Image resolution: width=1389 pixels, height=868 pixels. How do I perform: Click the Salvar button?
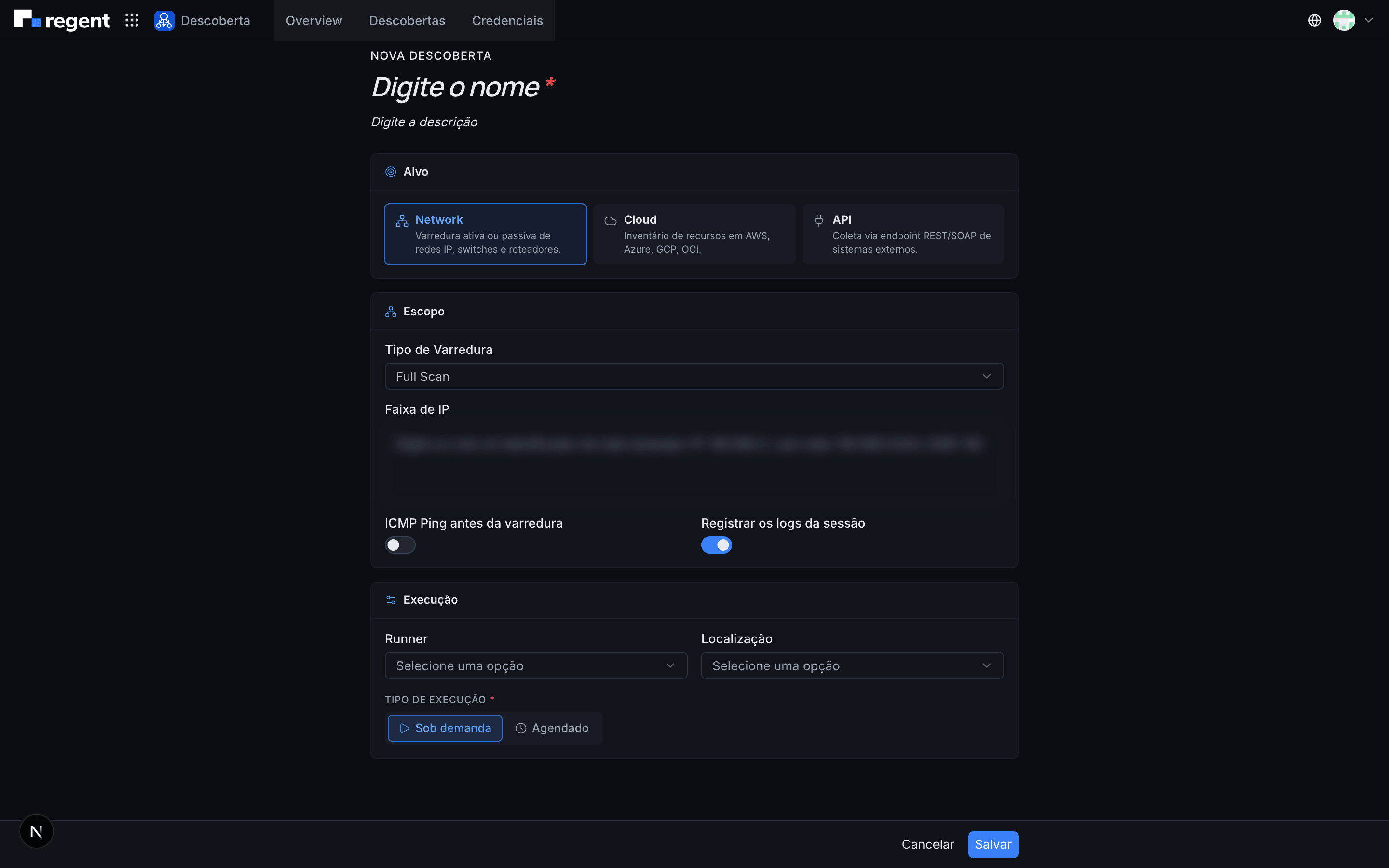(993, 844)
